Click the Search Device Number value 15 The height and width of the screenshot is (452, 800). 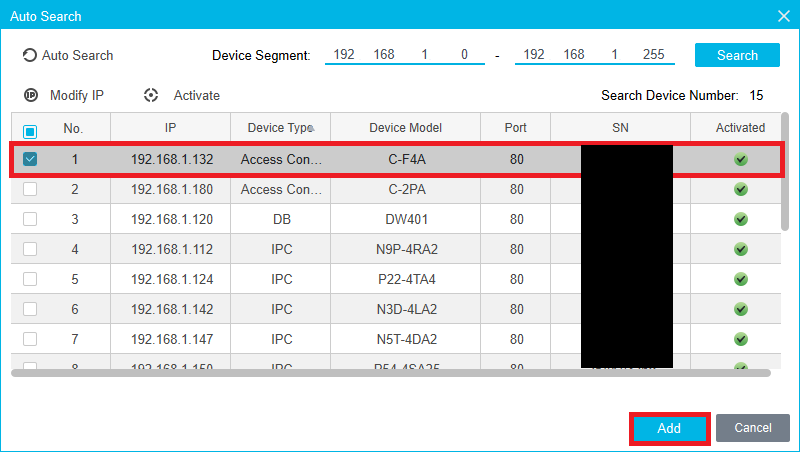[756, 95]
